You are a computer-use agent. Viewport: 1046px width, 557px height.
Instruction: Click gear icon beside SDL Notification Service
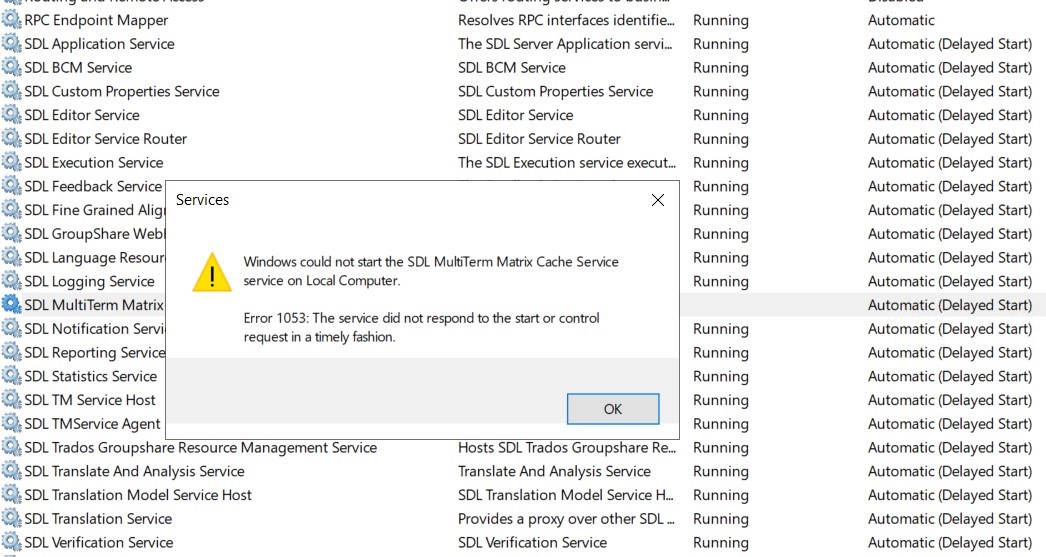11,328
